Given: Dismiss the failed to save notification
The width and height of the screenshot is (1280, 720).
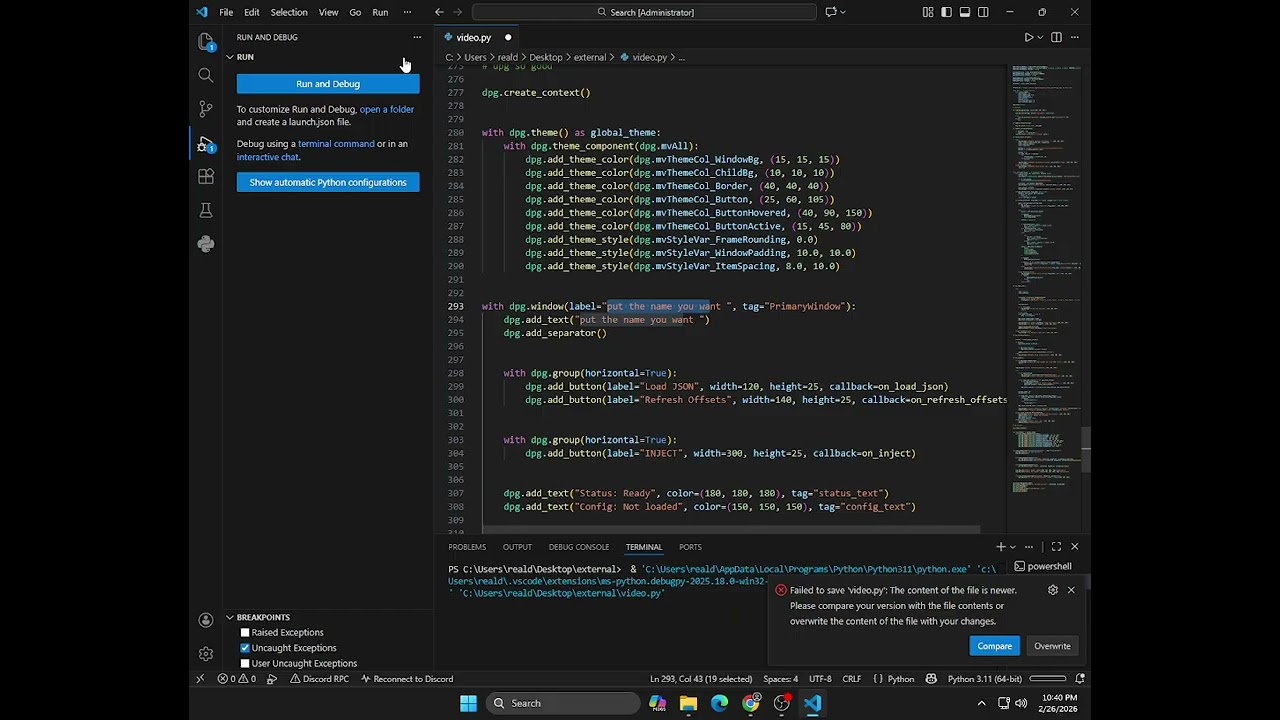Looking at the screenshot, I should [x=1071, y=590].
